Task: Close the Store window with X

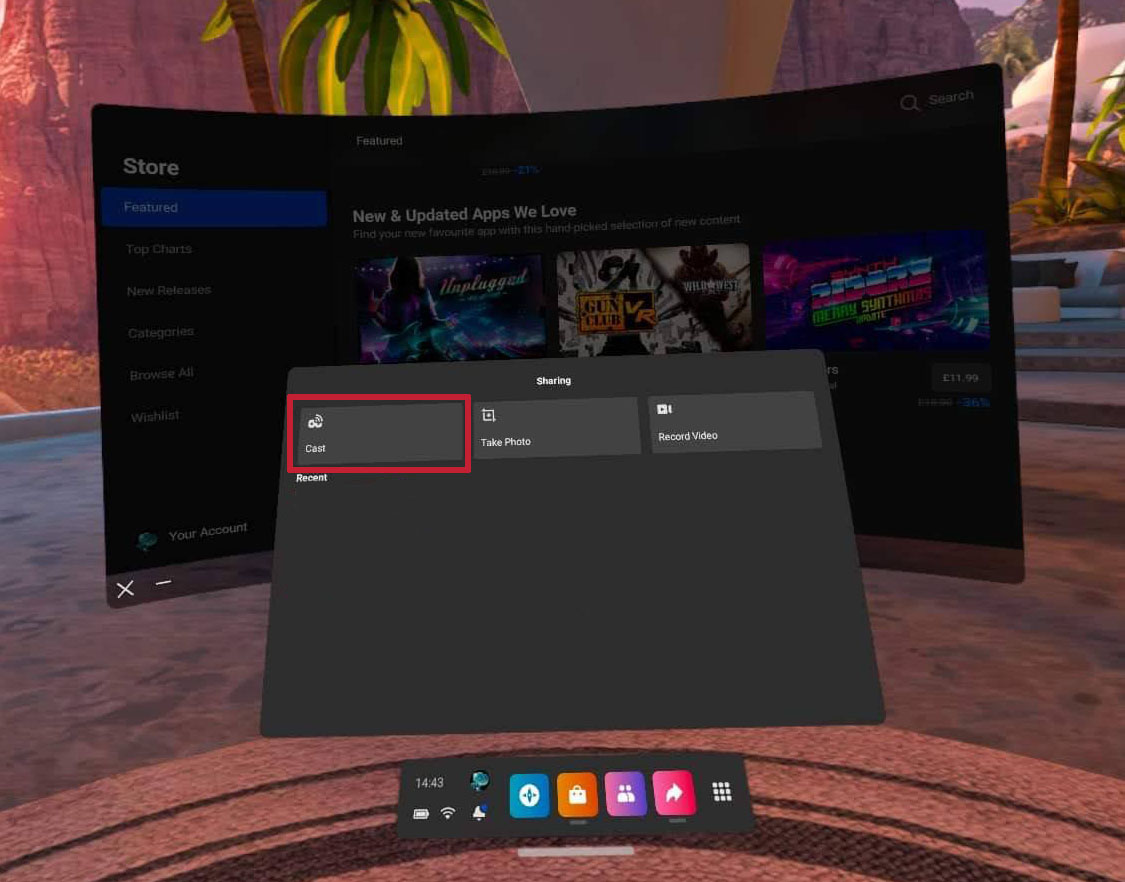Action: (126, 589)
